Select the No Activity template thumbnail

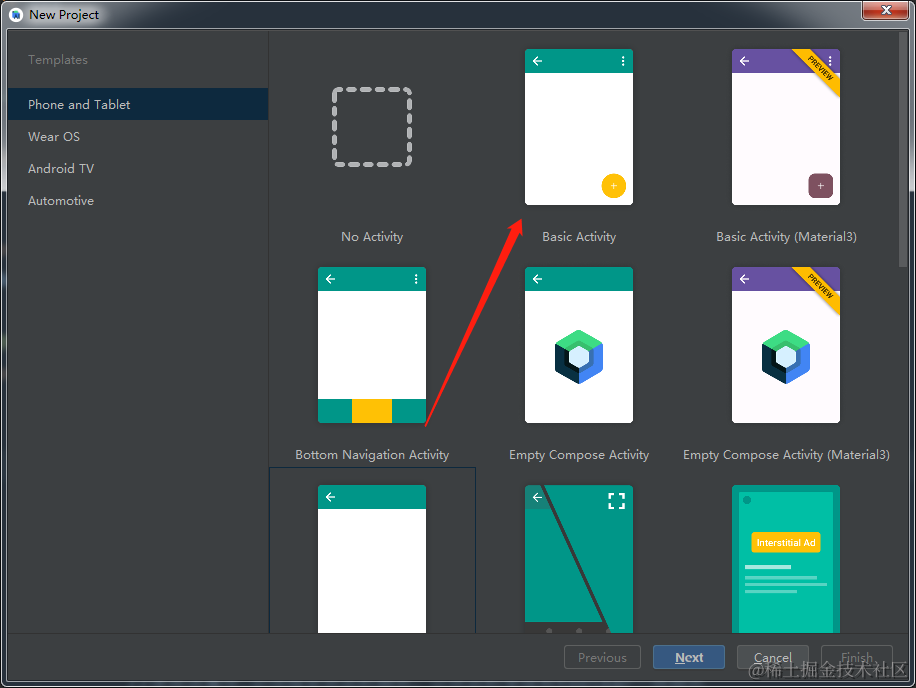pos(372,127)
